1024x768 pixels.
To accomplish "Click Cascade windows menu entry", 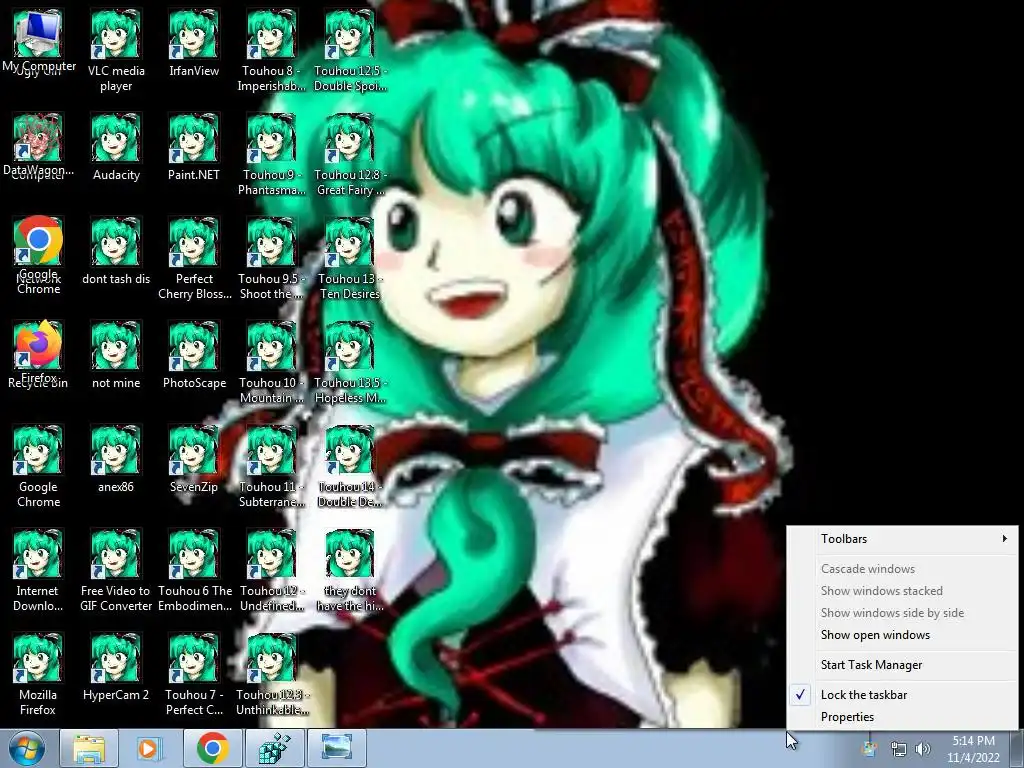I will click(903, 569).
